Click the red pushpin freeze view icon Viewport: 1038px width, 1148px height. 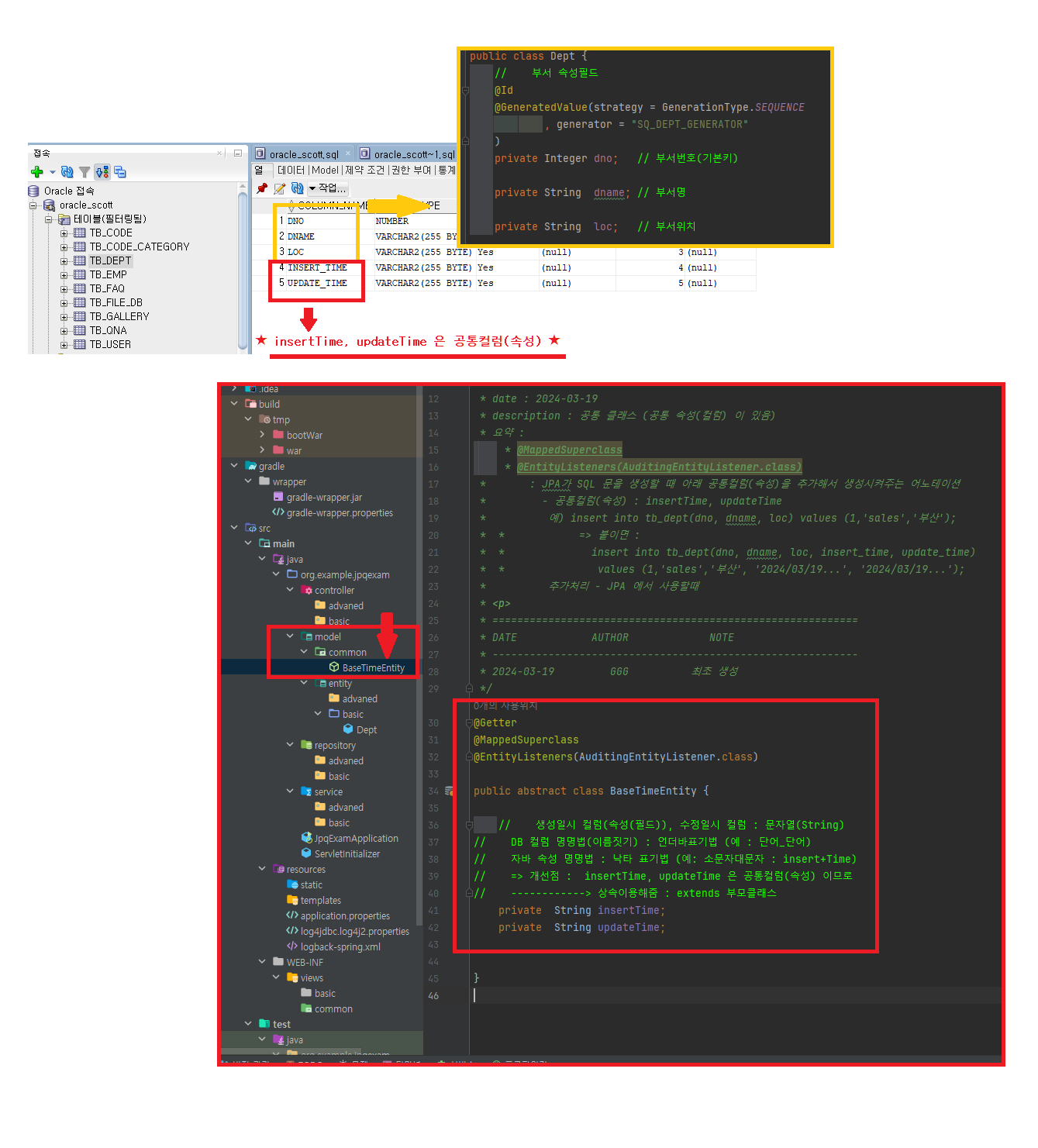tap(262, 188)
